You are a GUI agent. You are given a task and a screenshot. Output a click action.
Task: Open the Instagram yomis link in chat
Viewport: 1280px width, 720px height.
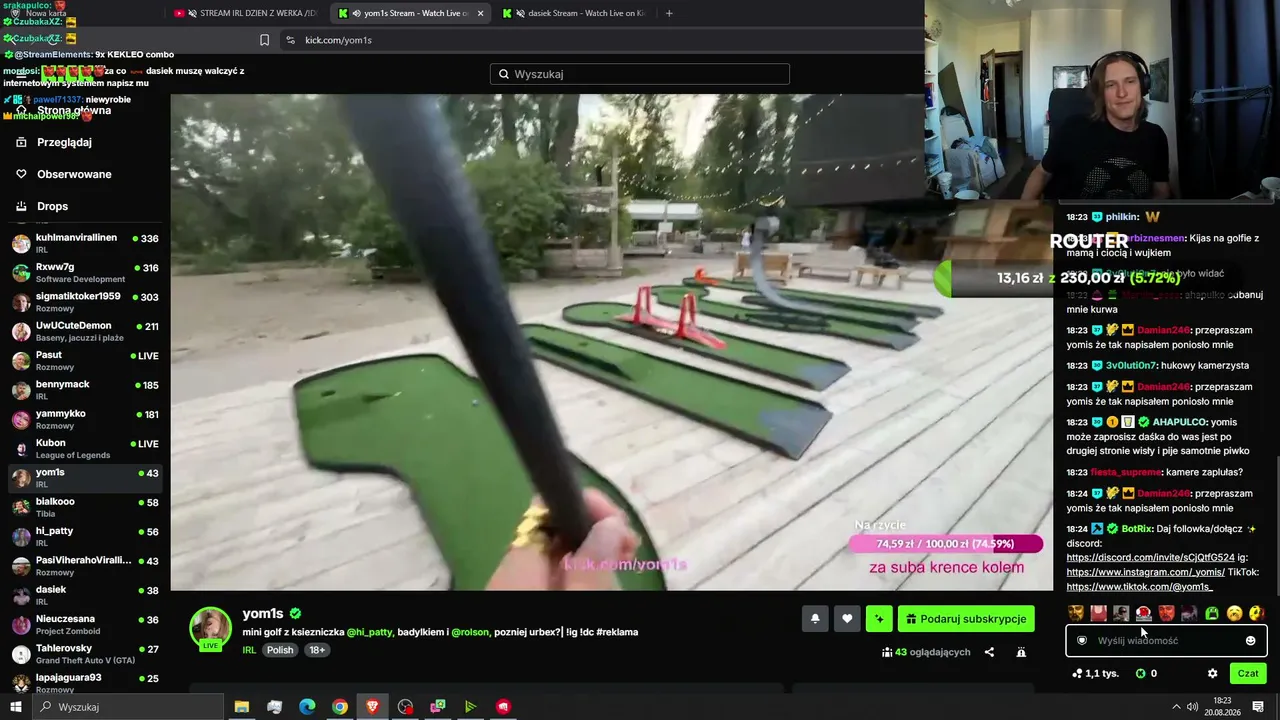point(1145,572)
